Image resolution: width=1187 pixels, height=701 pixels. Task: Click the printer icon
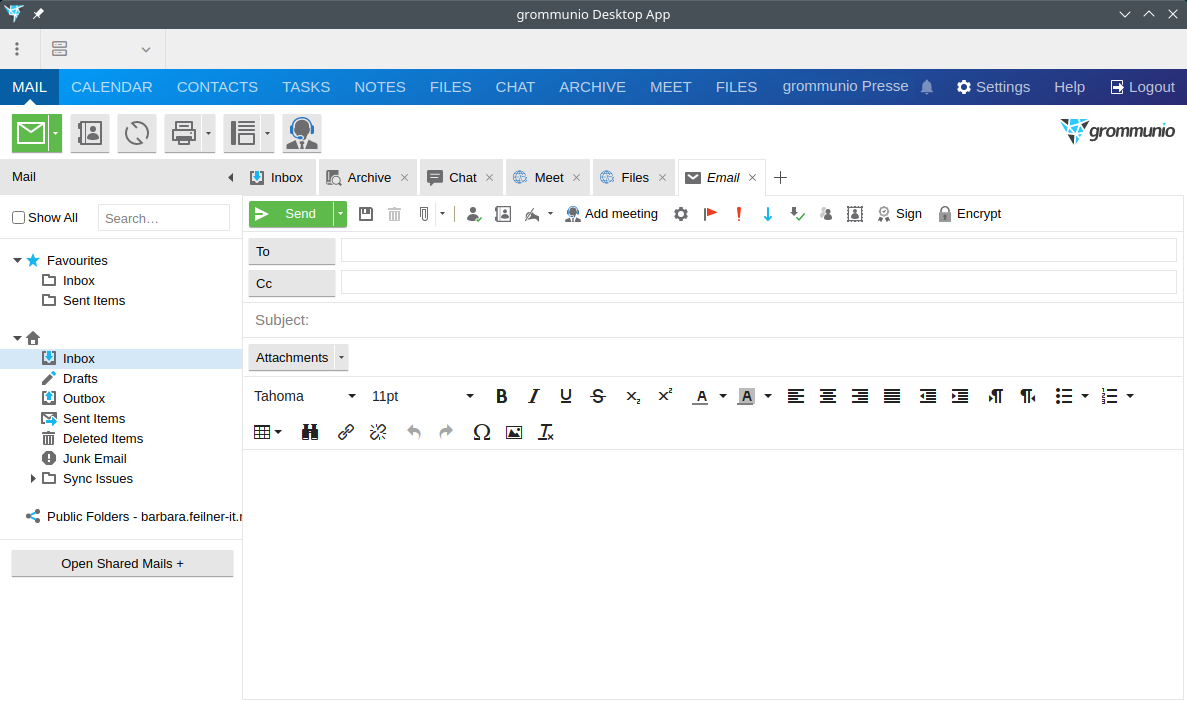pyautogui.click(x=183, y=133)
